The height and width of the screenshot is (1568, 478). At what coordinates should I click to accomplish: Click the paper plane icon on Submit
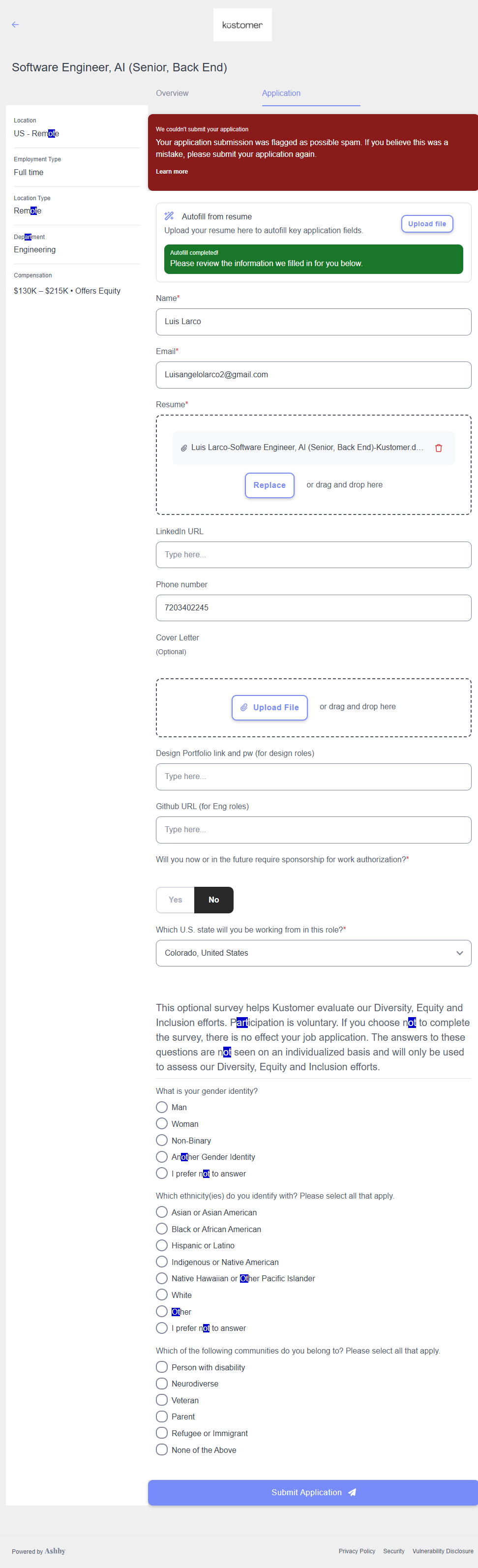[x=352, y=1493]
